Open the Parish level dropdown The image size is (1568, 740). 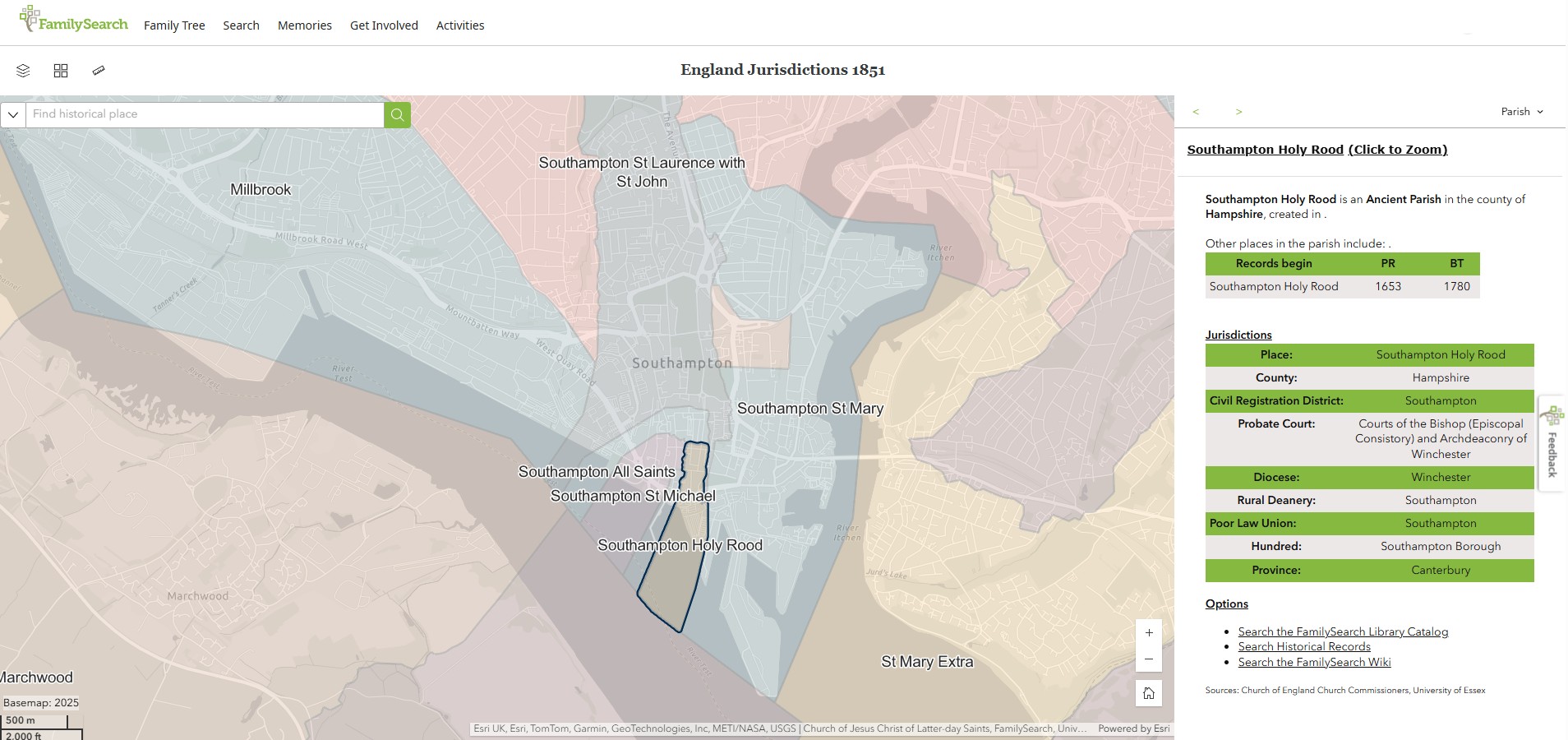(x=1520, y=112)
